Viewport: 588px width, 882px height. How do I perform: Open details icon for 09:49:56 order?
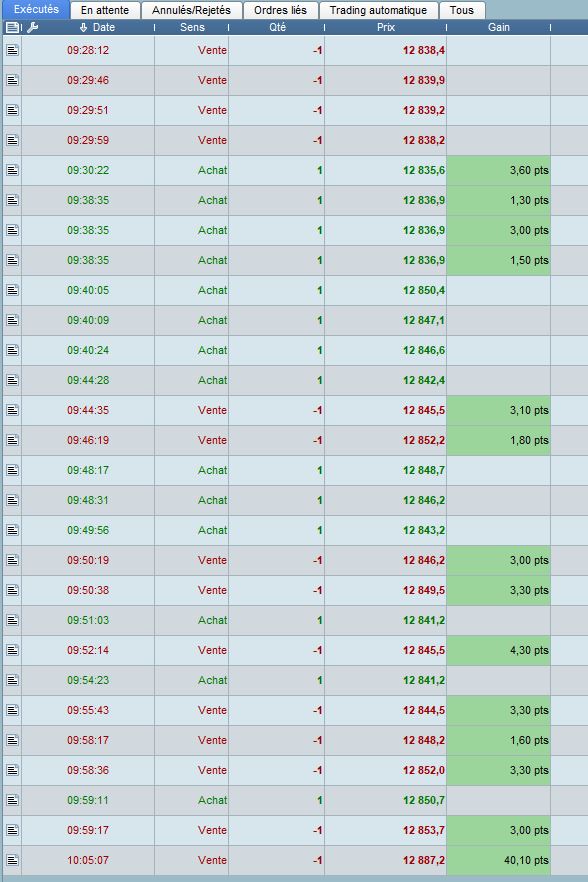(x=12, y=530)
